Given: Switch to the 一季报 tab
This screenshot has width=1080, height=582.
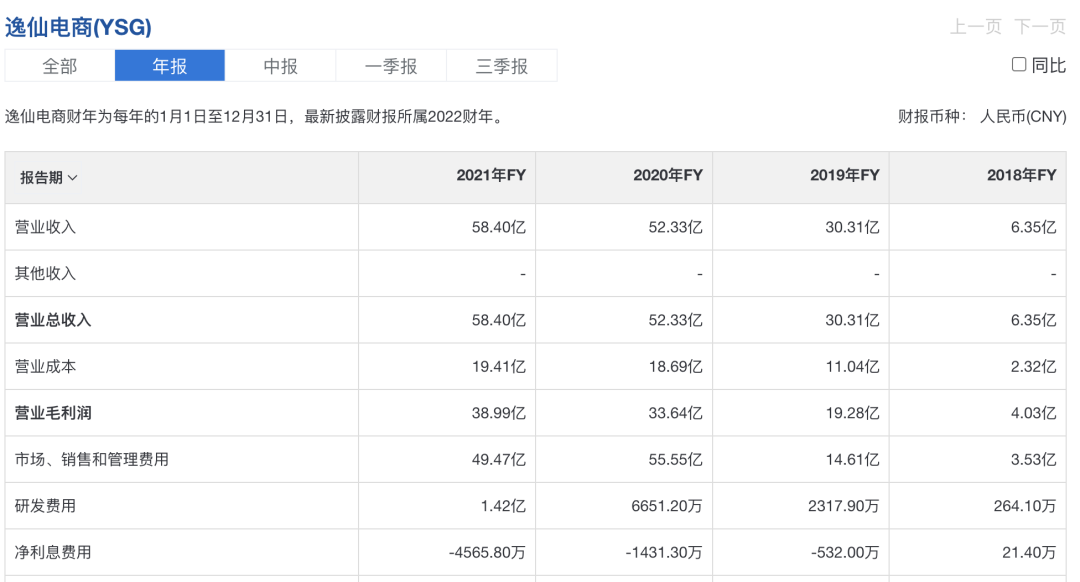Looking at the screenshot, I should (391, 66).
